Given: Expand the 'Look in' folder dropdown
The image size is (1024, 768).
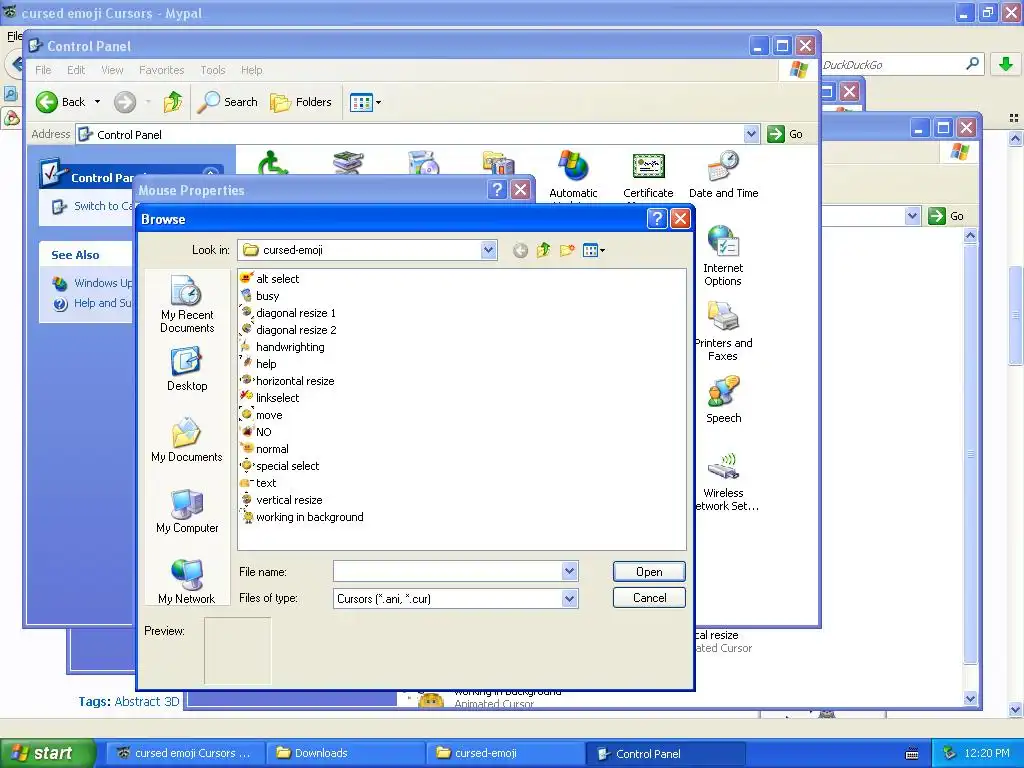Looking at the screenshot, I should point(488,249).
